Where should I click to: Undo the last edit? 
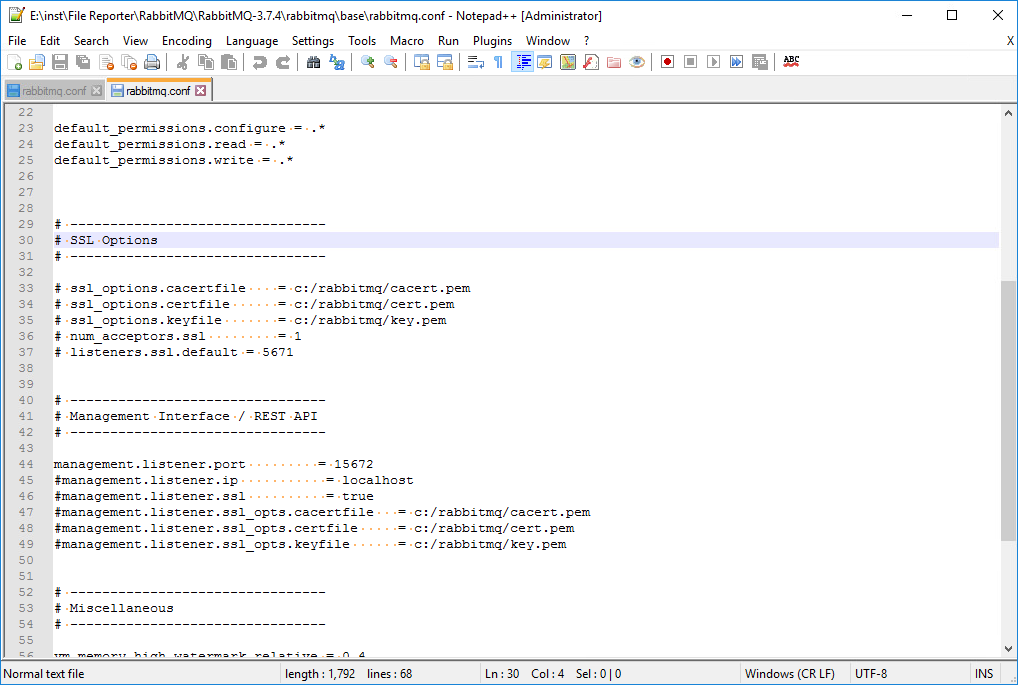259,61
